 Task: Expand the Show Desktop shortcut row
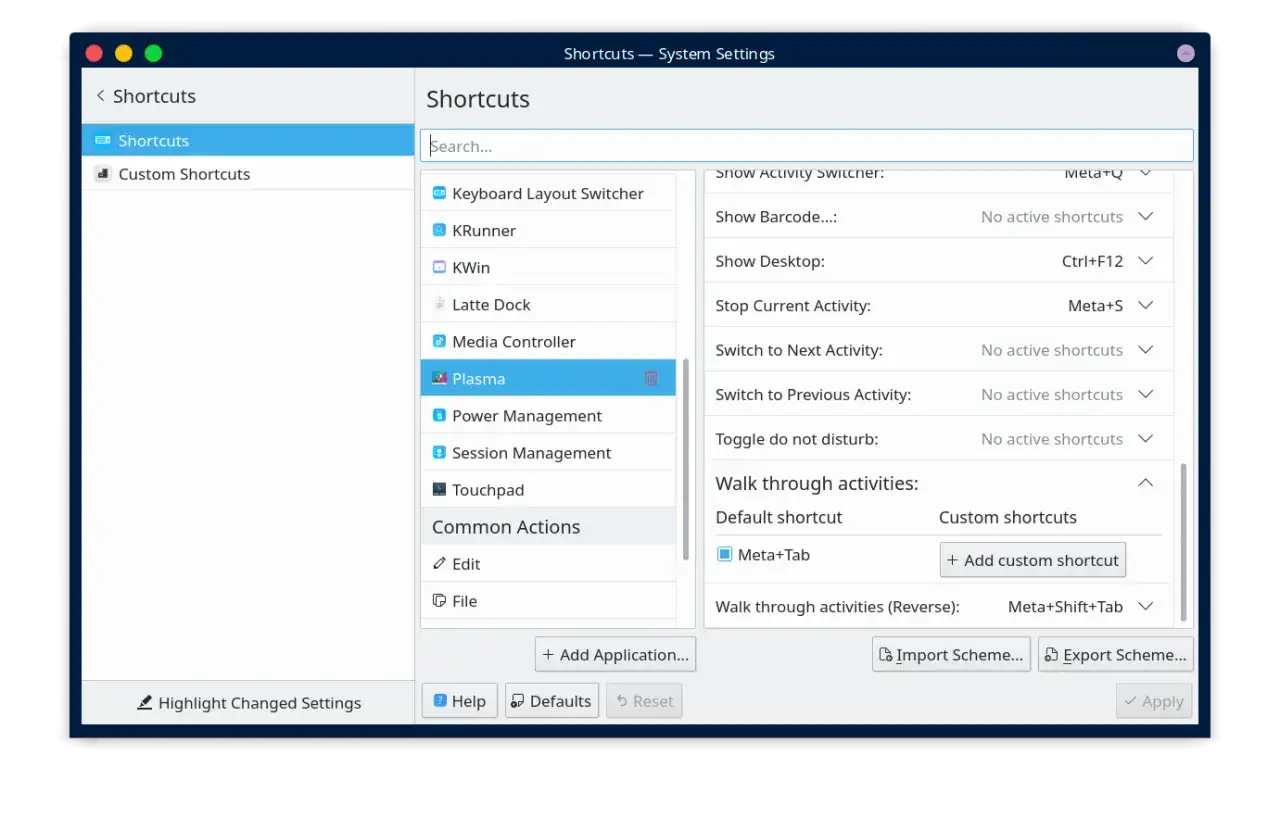1146,261
